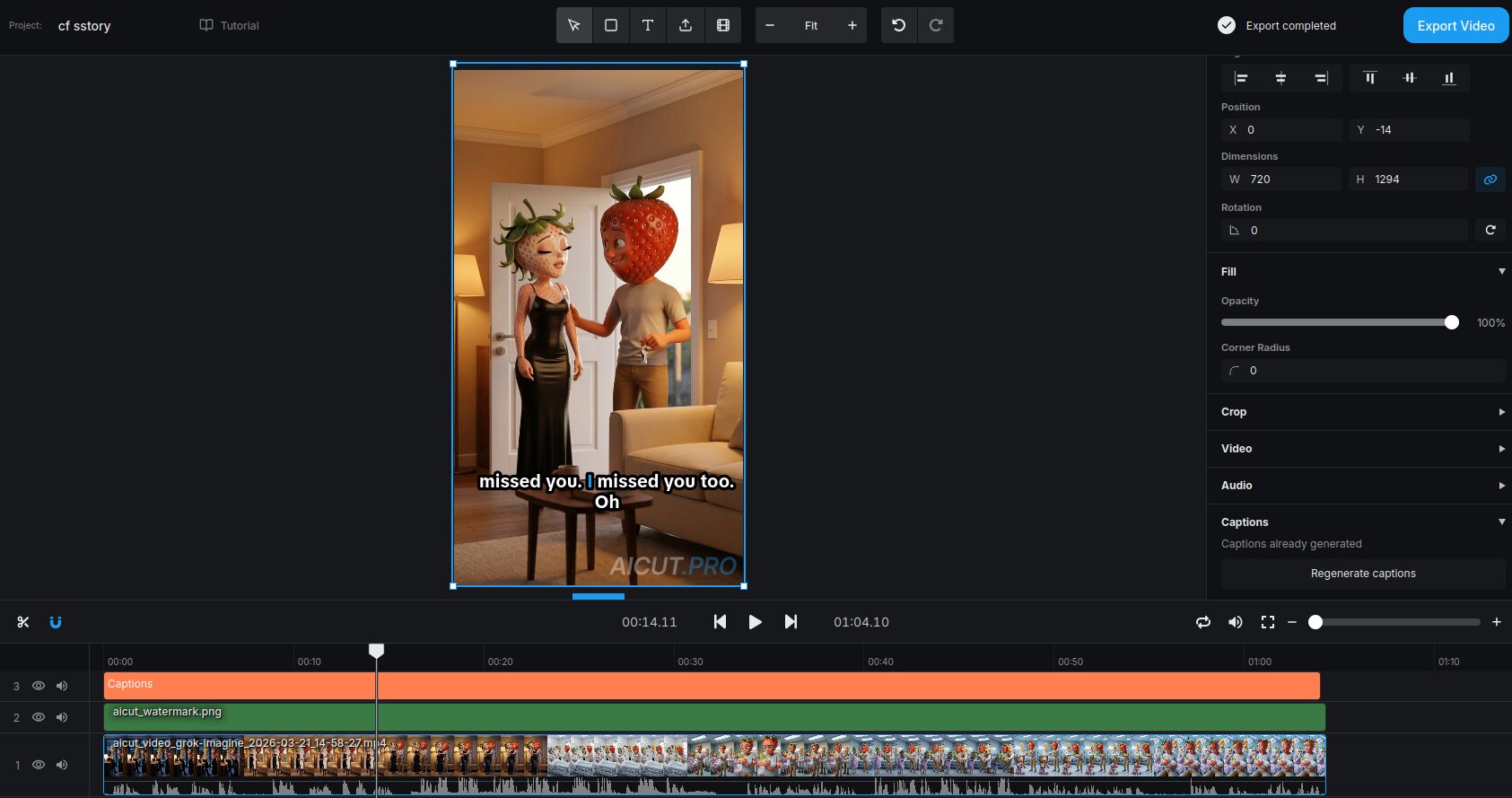Redo the last undone action
This screenshot has width=1512, height=798.
pos(936,25)
